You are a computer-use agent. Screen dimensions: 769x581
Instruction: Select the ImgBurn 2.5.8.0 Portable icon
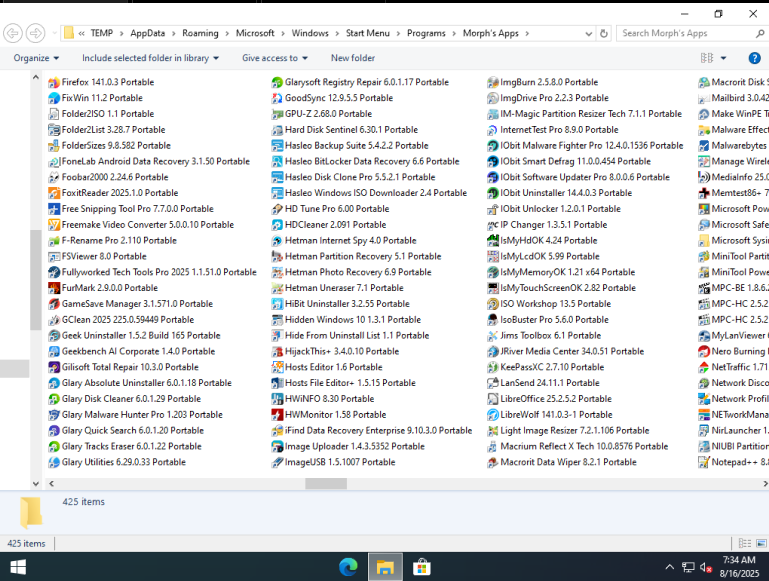492,82
